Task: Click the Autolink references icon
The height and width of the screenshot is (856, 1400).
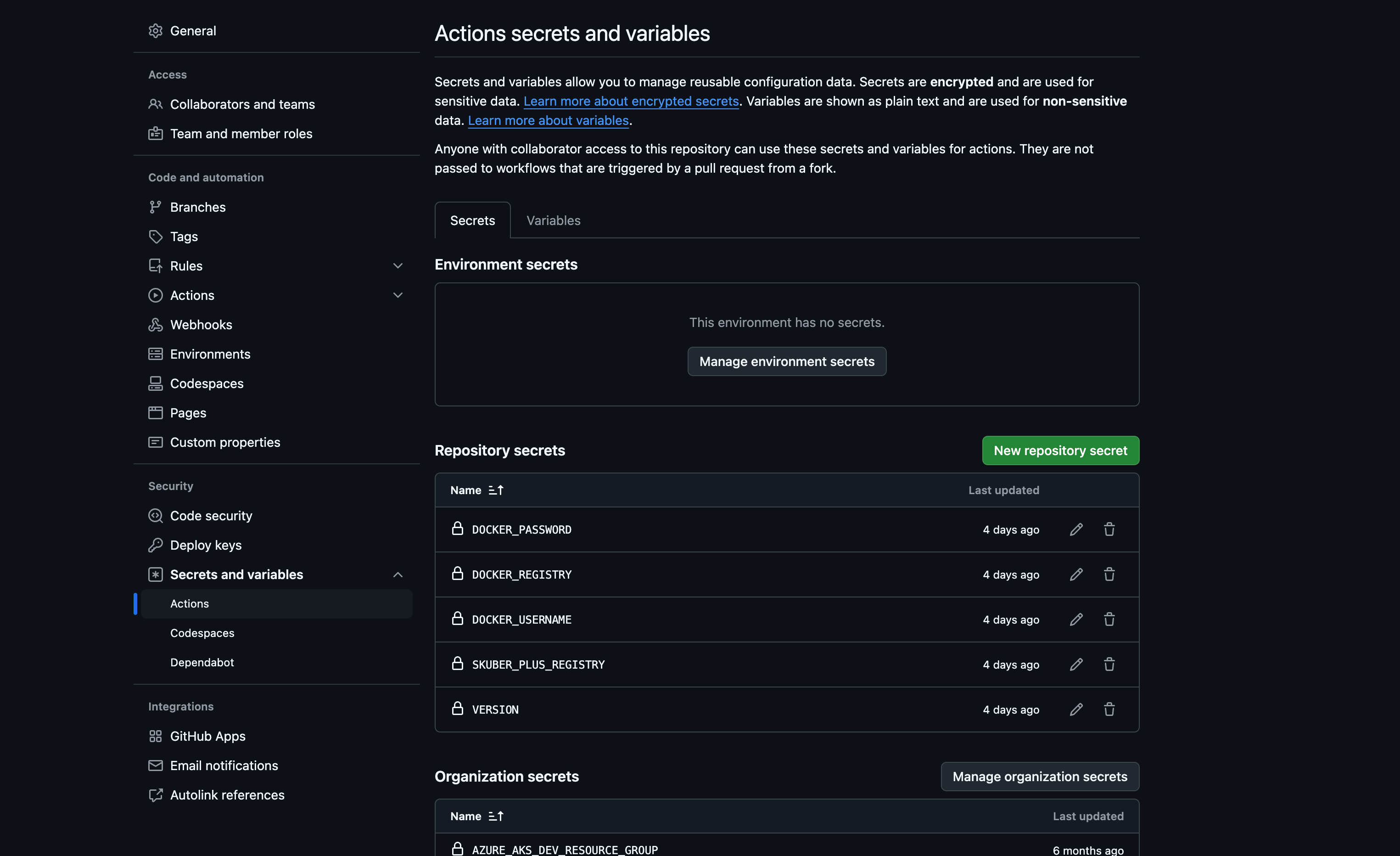Action: pos(155,795)
